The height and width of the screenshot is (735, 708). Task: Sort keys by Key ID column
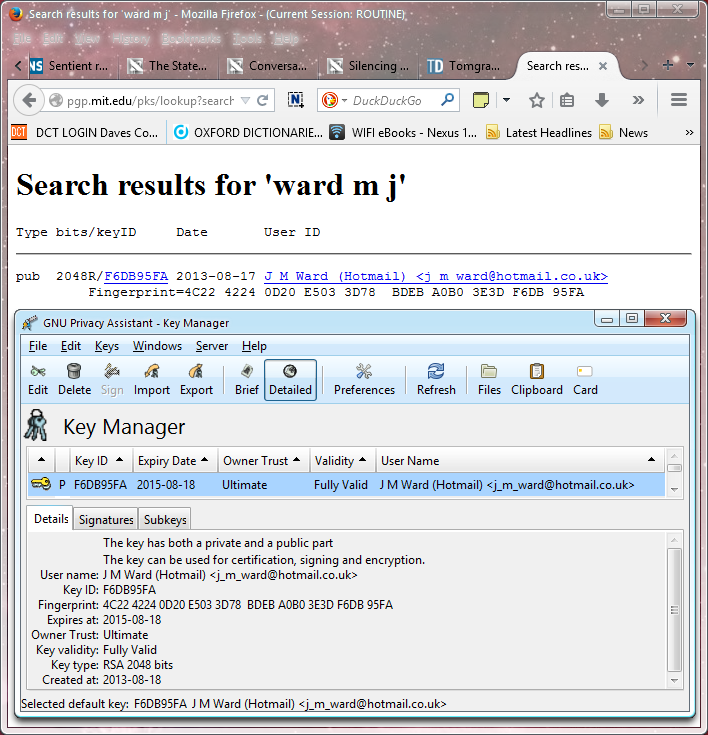tap(101, 460)
